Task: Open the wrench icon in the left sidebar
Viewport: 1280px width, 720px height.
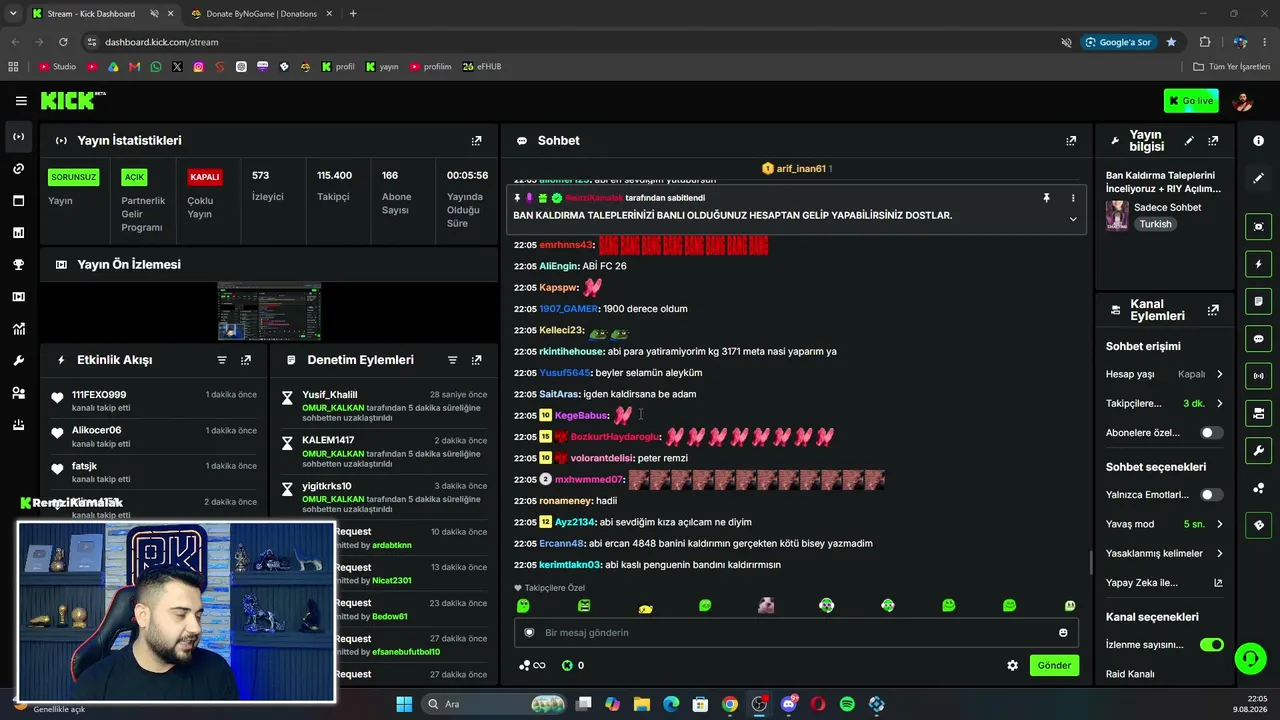Action: [x=19, y=361]
